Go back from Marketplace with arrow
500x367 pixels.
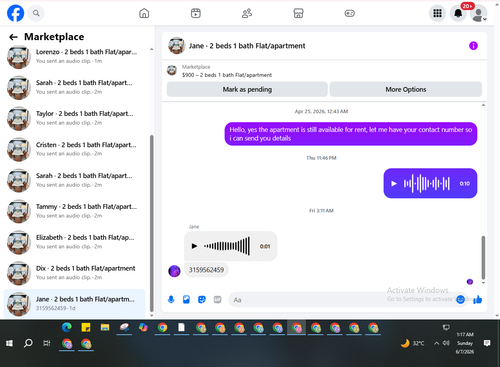pos(13,37)
